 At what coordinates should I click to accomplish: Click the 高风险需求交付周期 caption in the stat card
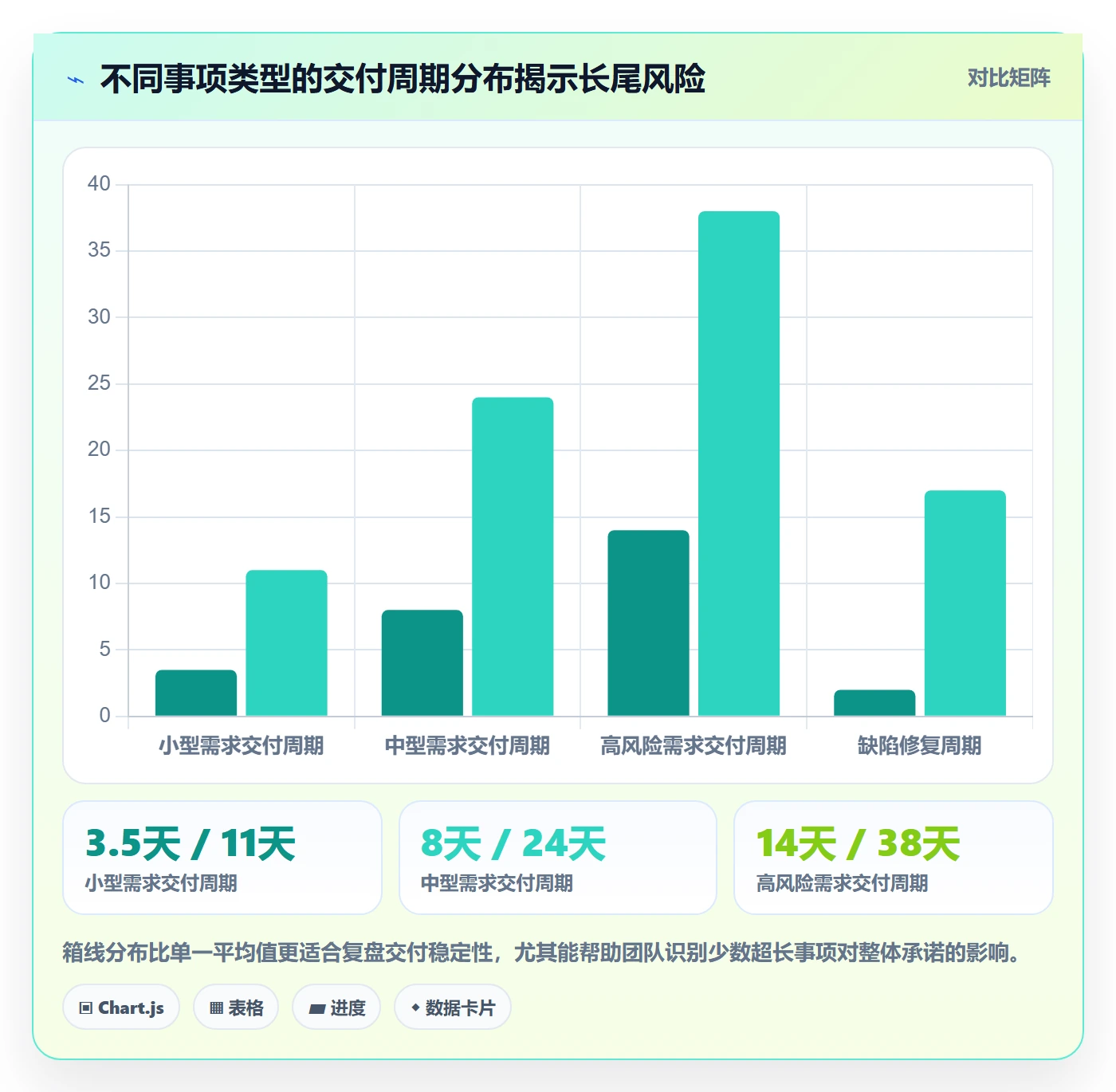click(x=842, y=883)
